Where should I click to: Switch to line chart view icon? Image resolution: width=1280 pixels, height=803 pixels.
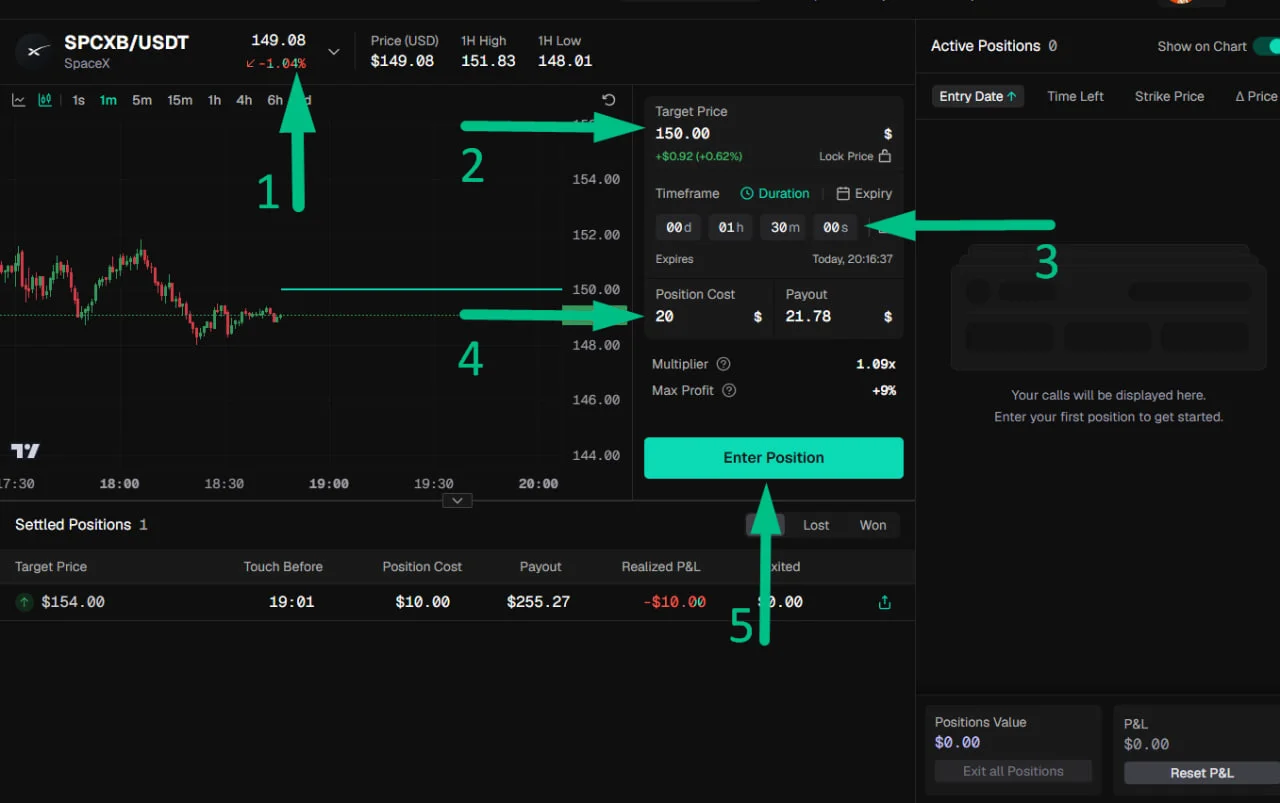19,100
